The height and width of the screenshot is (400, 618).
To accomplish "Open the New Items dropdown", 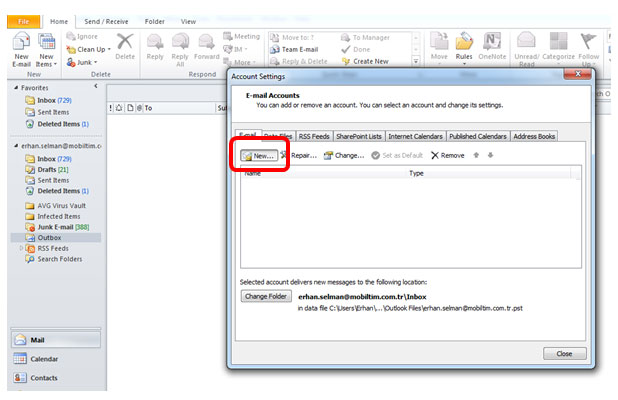I will click(47, 49).
